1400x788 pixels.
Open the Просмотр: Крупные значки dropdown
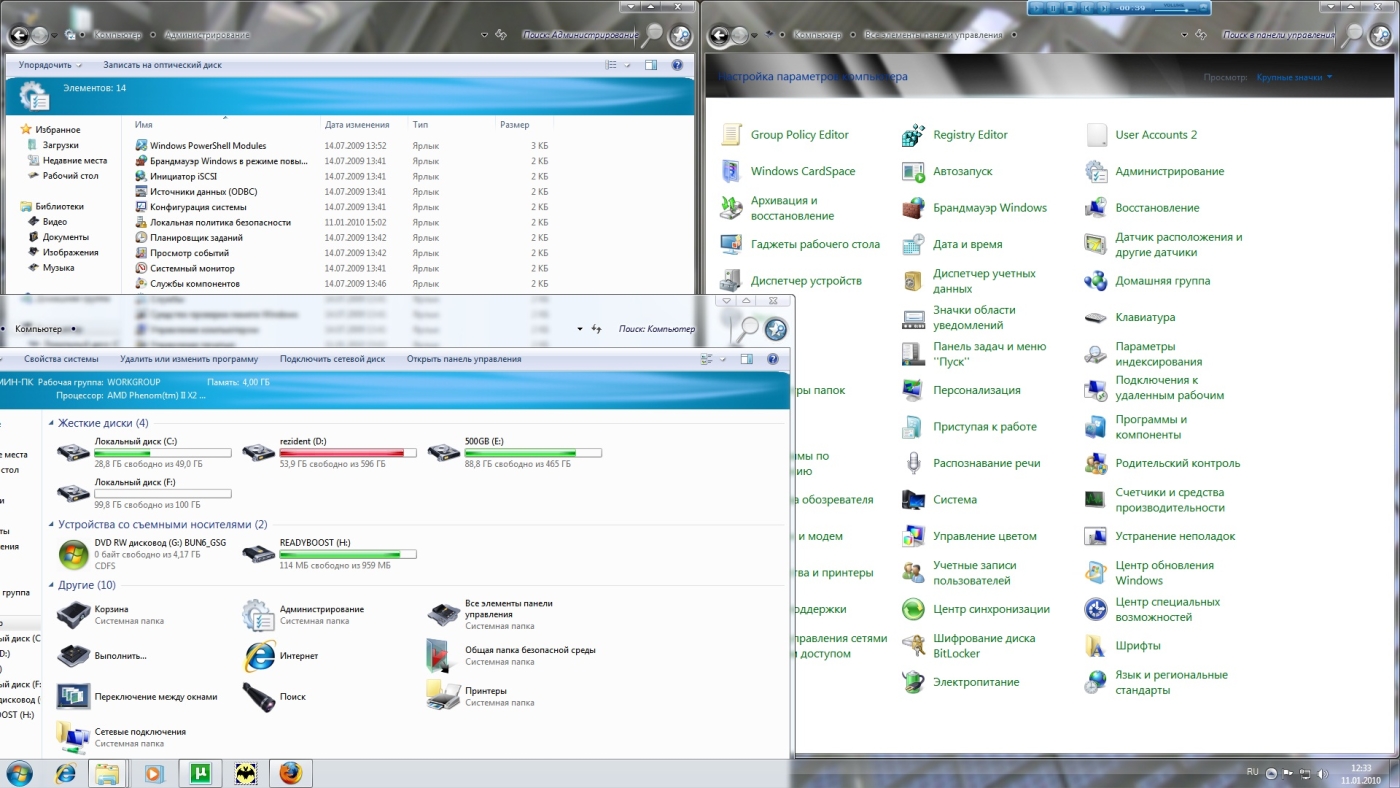coord(1294,77)
